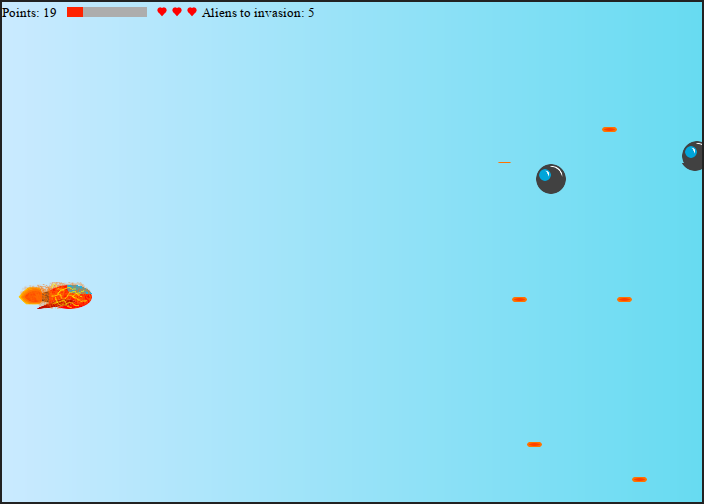The image size is (704, 504).
Task: Click the orange bolt in the bottom-right corner
Action: (x=639, y=479)
